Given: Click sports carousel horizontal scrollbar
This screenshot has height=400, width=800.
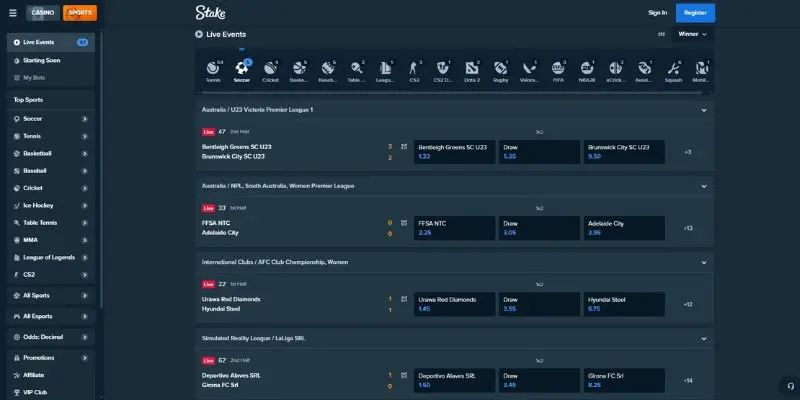Looking at the screenshot, I should point(452,93).
